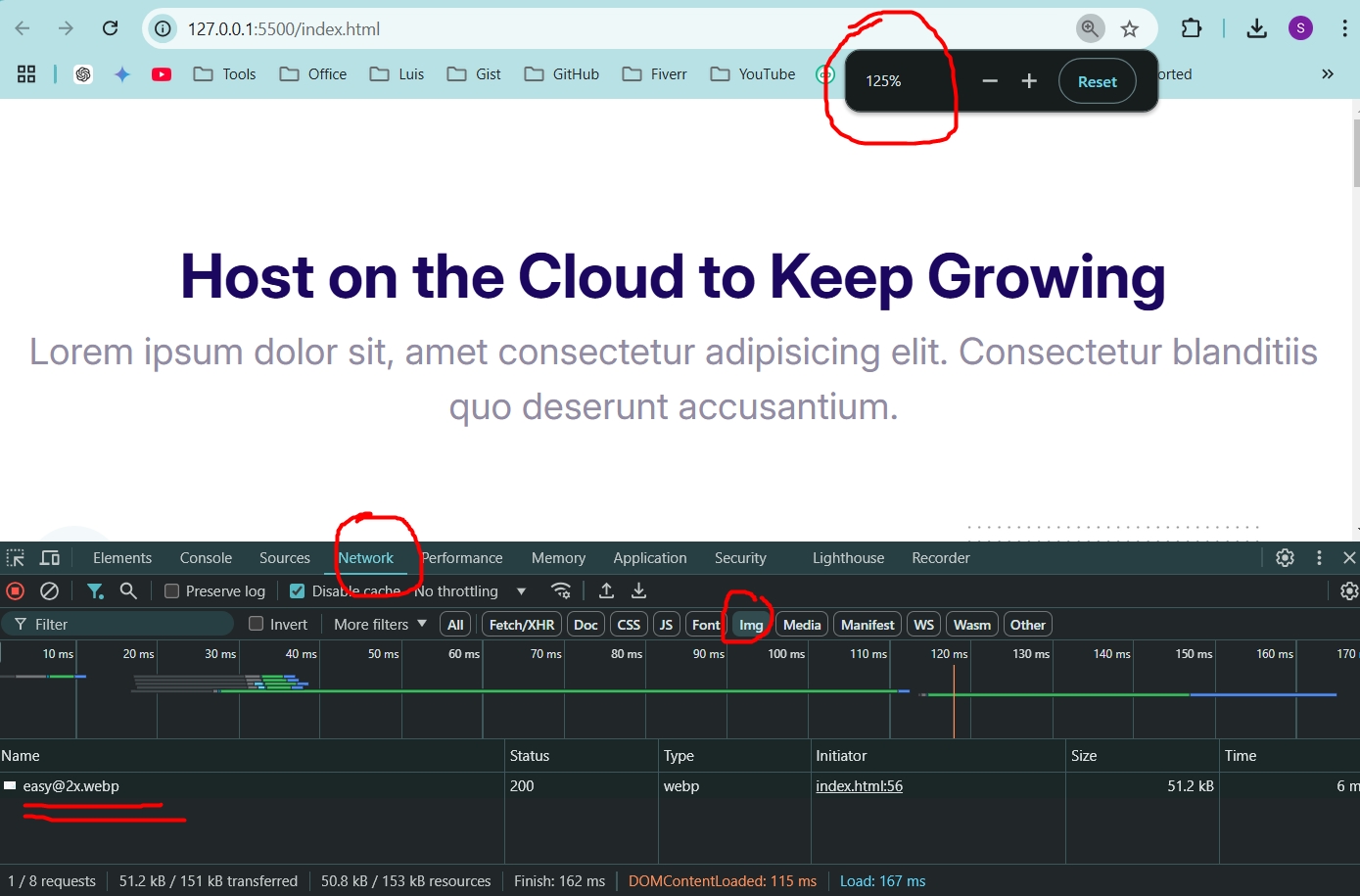The height and width of the screenshot is (896, 1360).
Task: Filter requests by CSS type
Action: (x=629, y=625)
